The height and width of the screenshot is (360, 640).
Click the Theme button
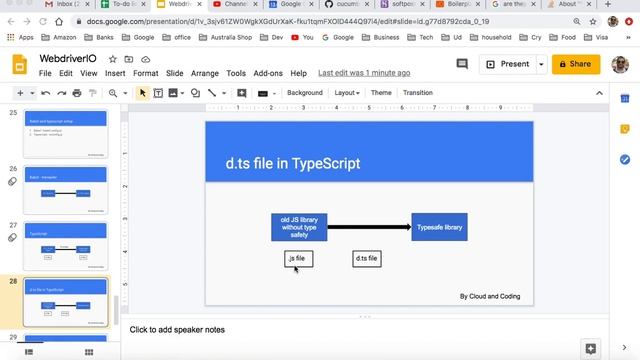tap(381, 93)
